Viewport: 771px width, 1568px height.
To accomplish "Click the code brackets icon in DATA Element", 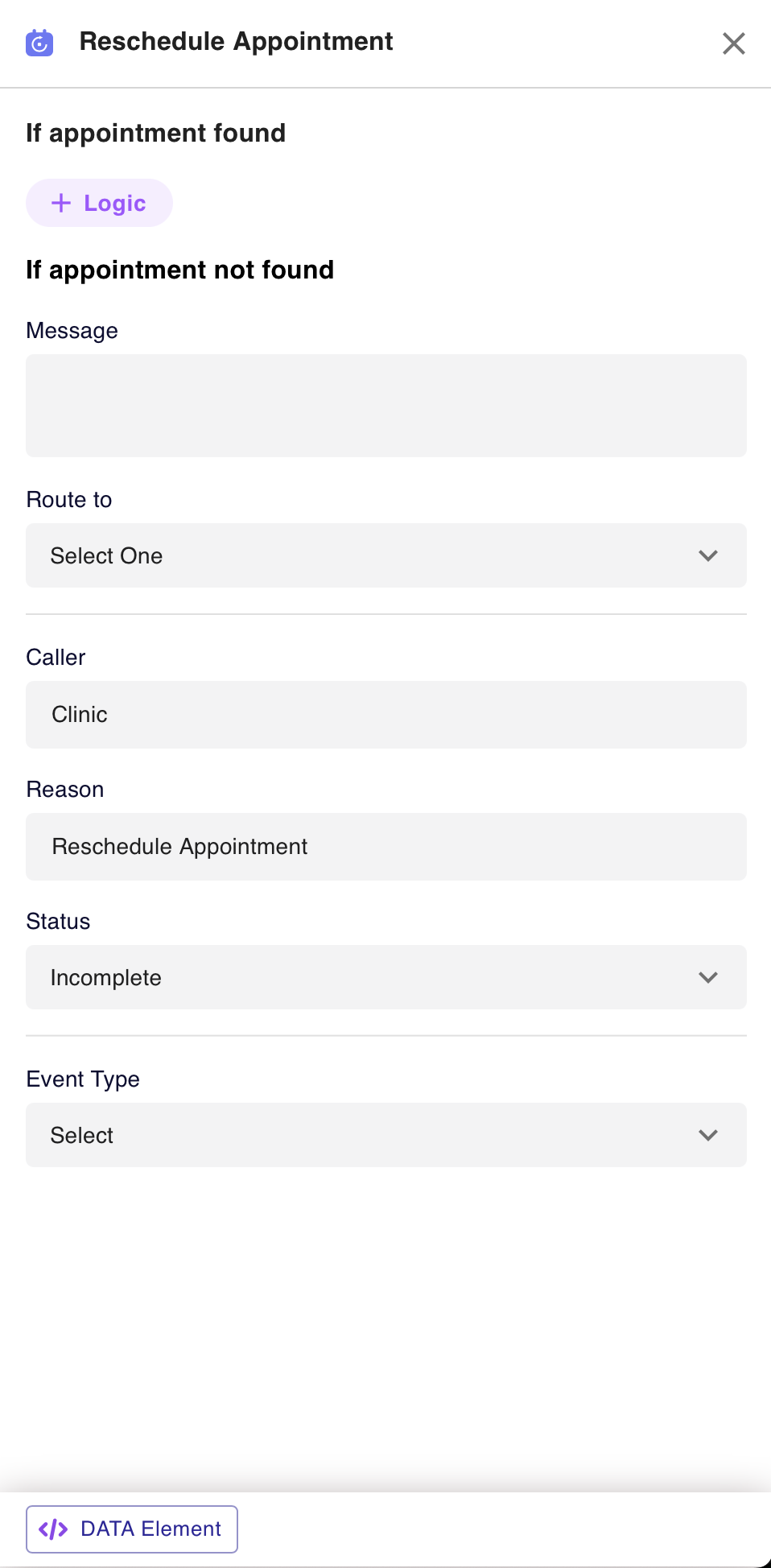I will (x=53, y=1529).
